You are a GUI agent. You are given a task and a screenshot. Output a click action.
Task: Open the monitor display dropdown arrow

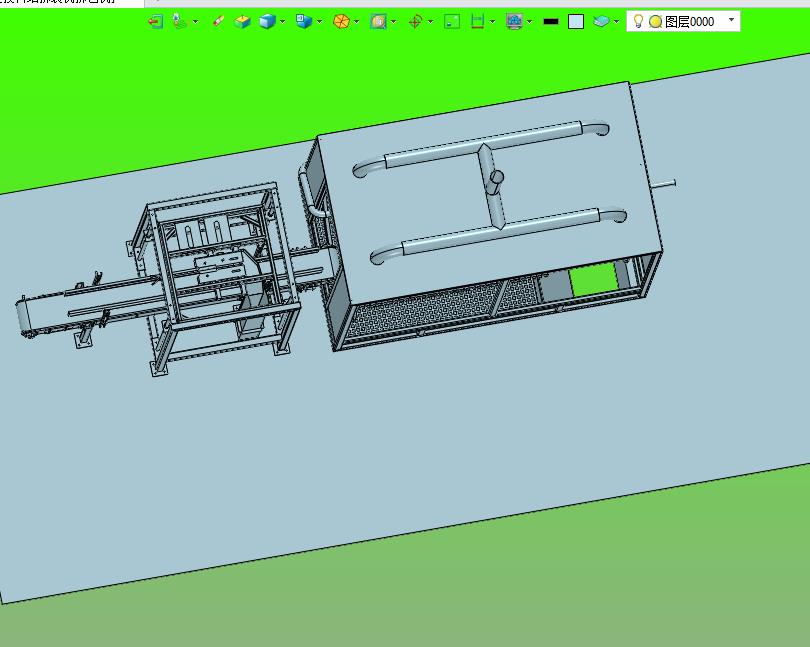pyautogui.click(x=529, y=22)
